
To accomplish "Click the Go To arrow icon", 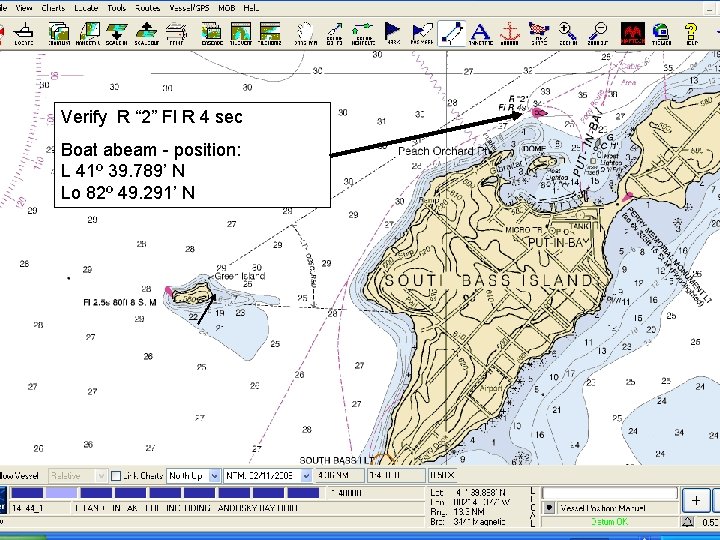I will pos(335,34).
